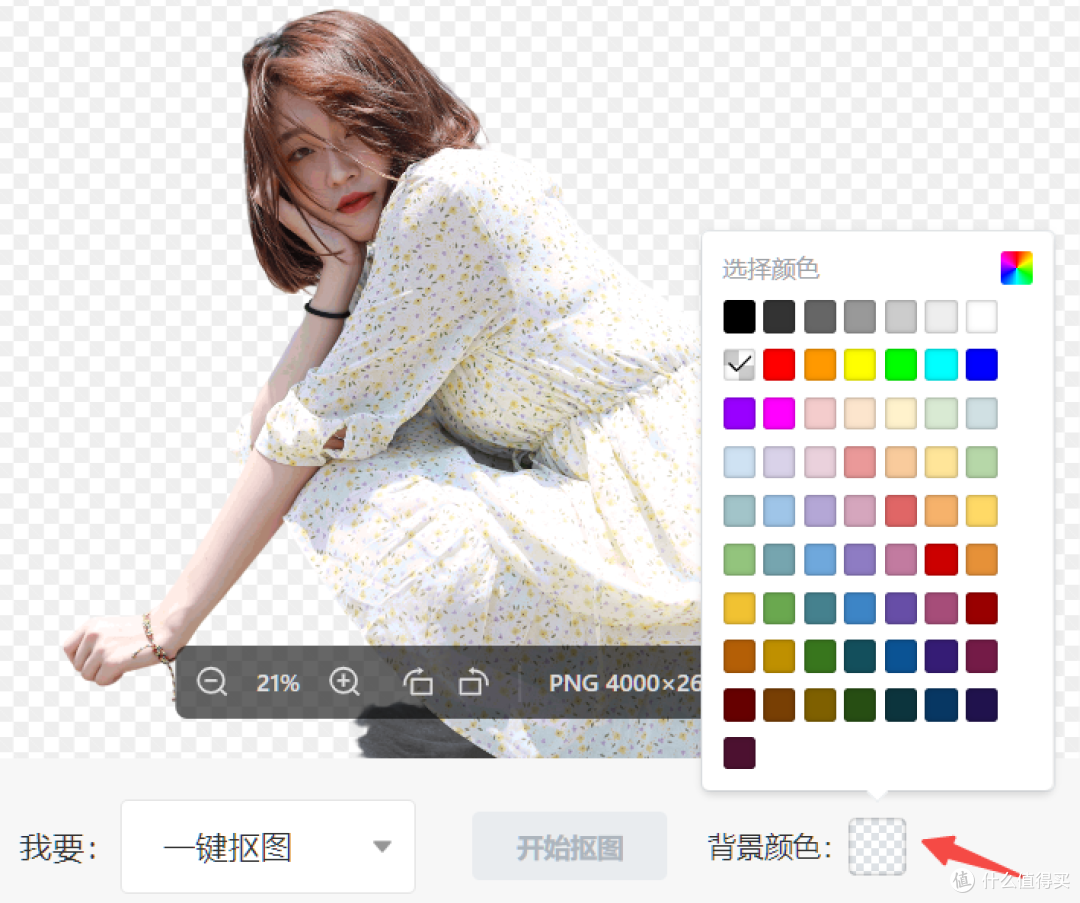Screen dimensions: 1080x903
Task: Choose the pure blue swatch after cyan
Action: (x=982, y=365)
